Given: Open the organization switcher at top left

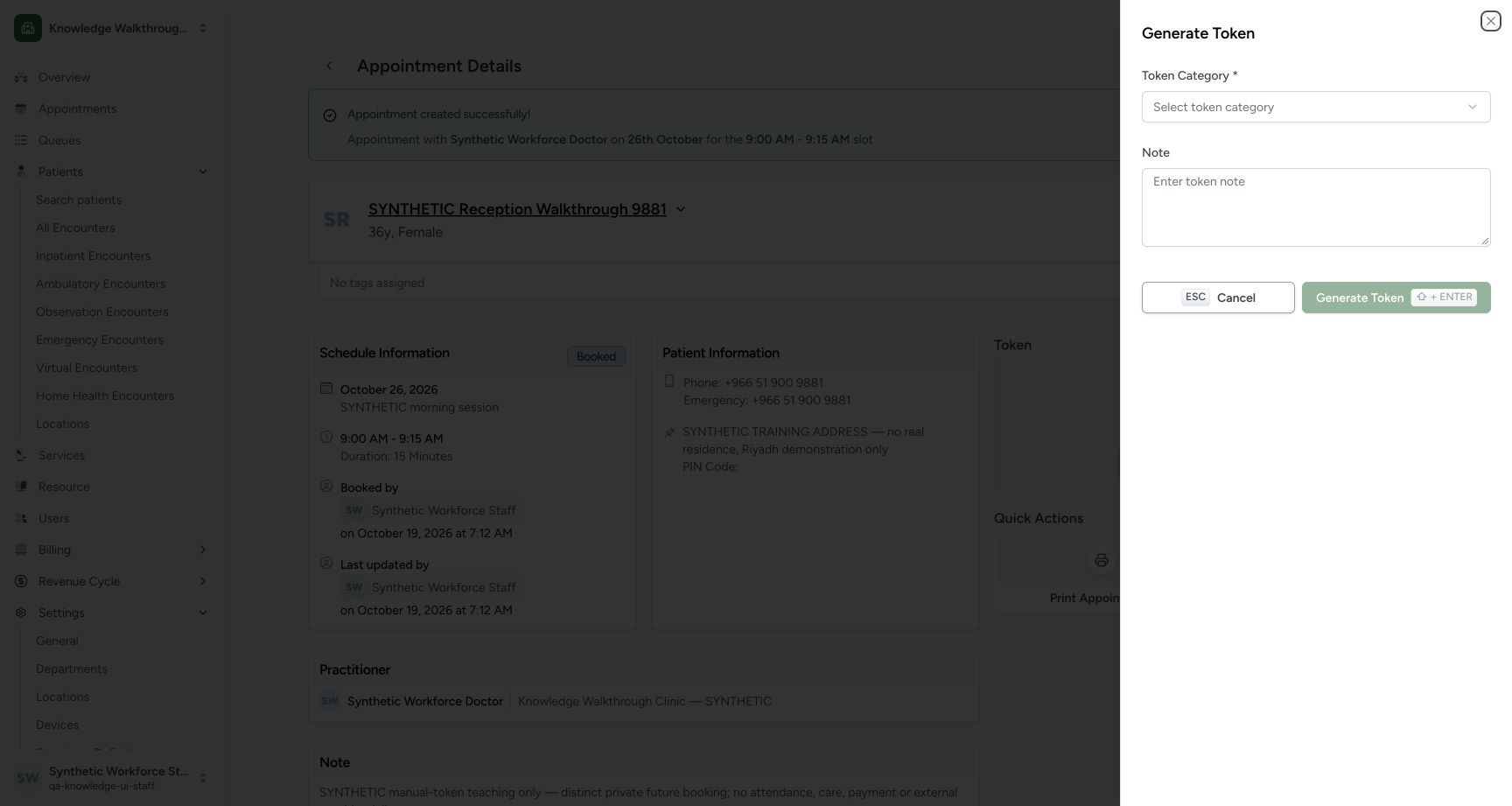Looking at the screenshot, I should (112, 28).
